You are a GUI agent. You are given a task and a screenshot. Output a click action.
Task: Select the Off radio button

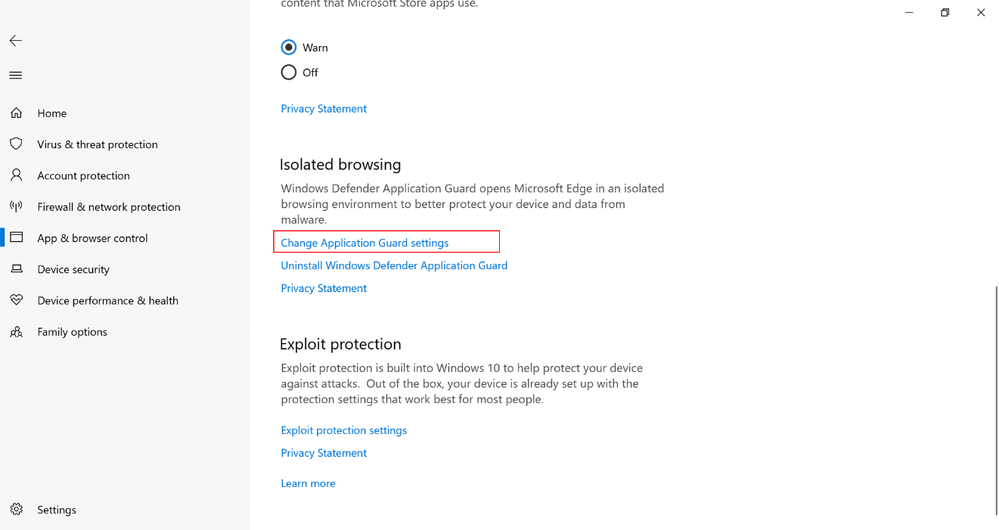289,72
